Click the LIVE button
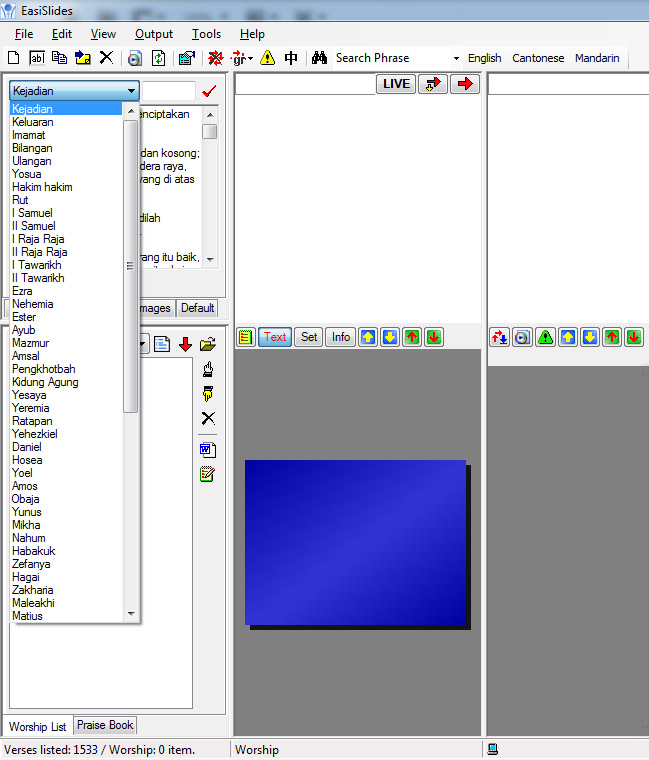This screenshot has height=760, width=649. tap(396, 84)
